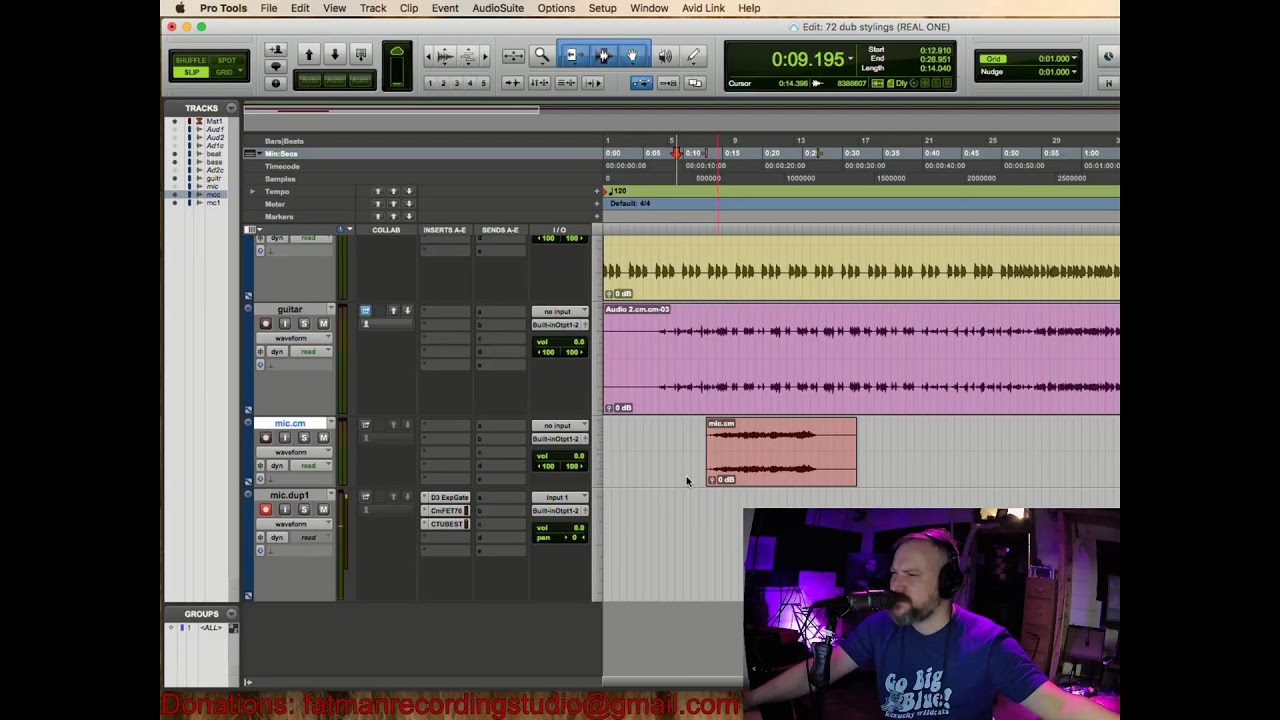The image size is (1280, 720).
Task: Click the Tab to Transients button
Action: (x=513, y=83)
